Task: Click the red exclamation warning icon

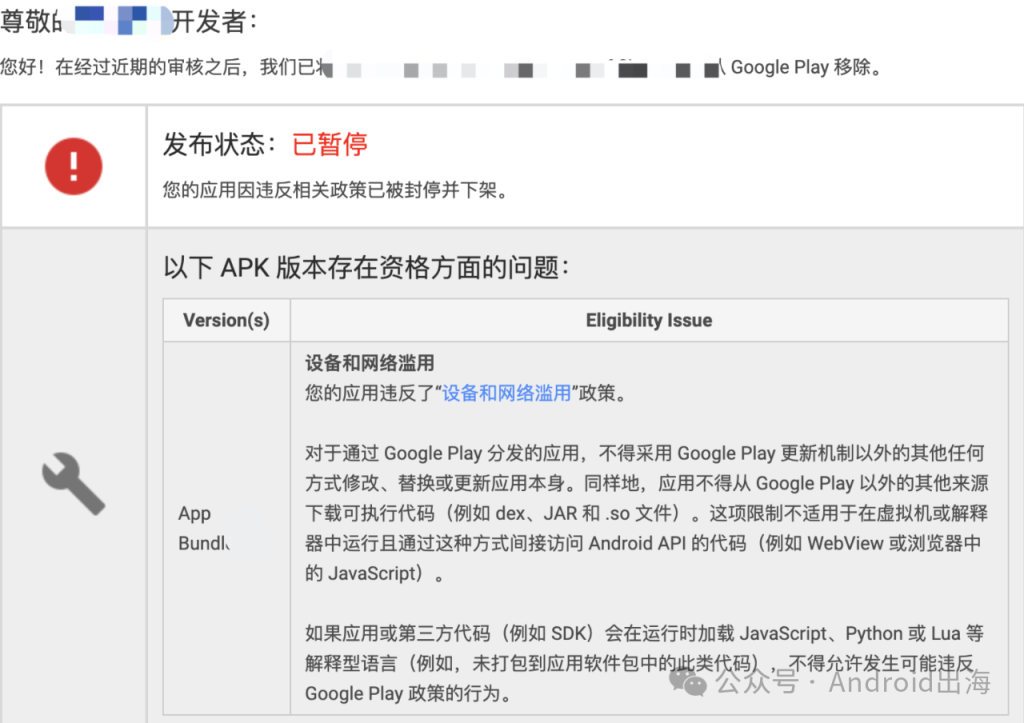Action: click(x=74, y=167)
